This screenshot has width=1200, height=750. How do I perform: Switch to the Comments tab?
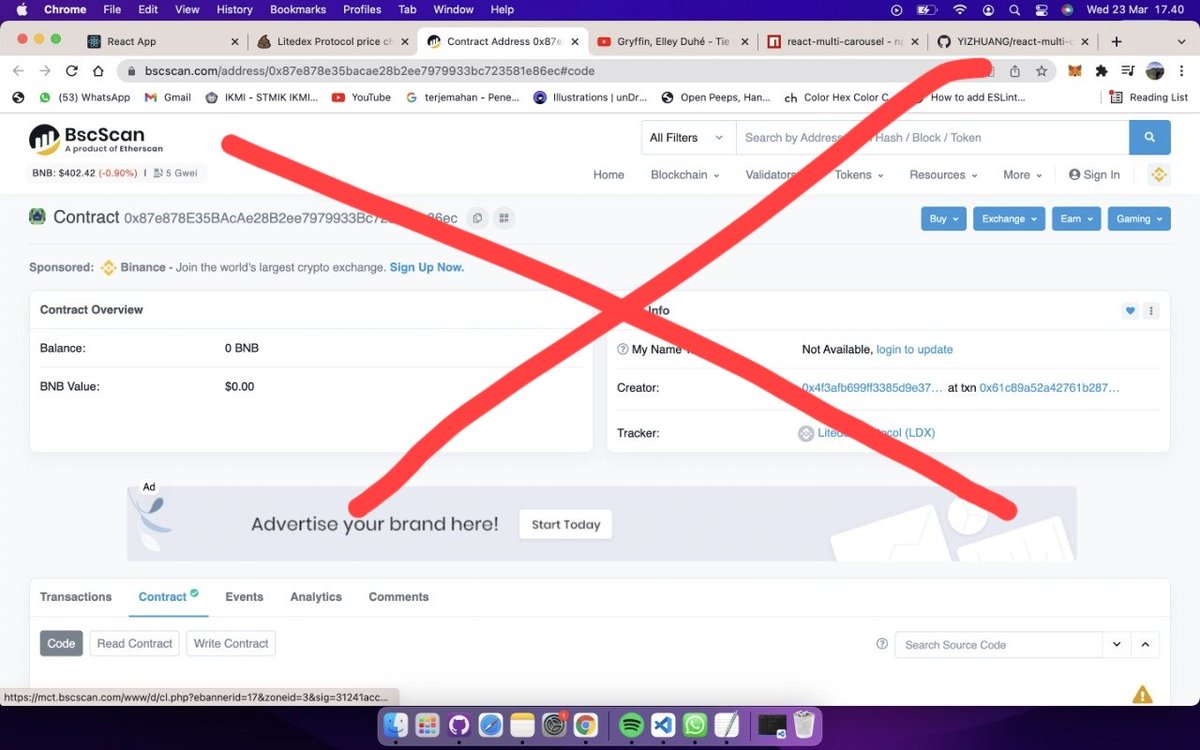(399, 597)
